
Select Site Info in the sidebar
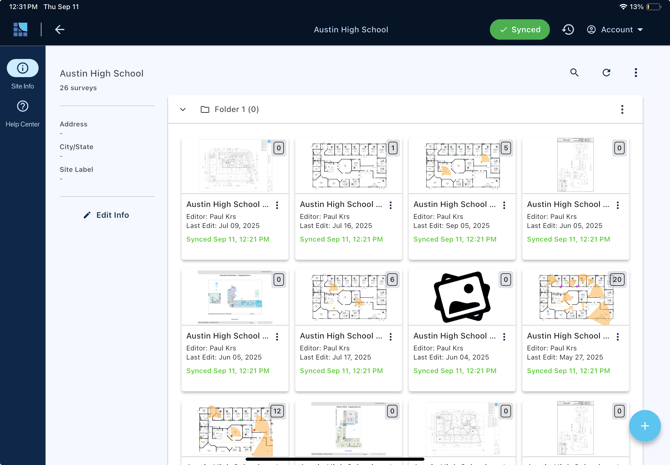pos(23,74)
